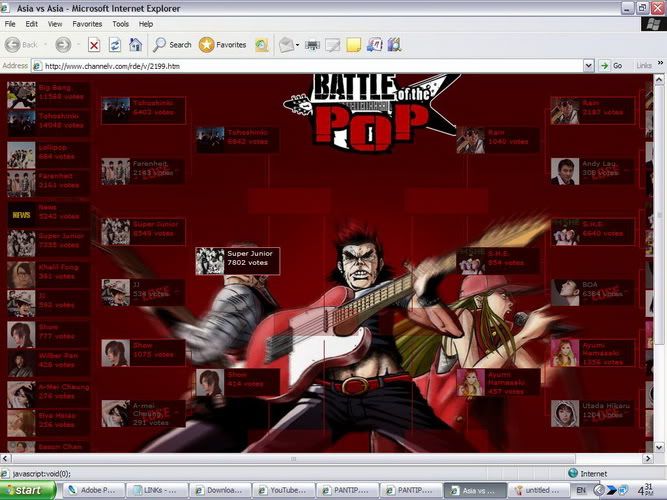Image resolution: width=667 pixels, height=500 pixels.
Task: Click the Forward navigation arrow
Action: 63,45
